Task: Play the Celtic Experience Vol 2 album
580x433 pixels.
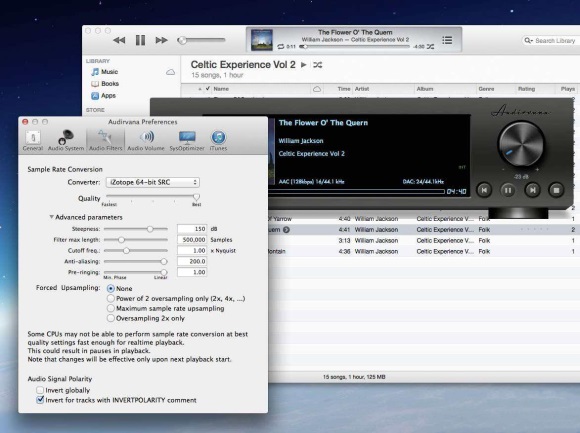Action: pos(304,65)
